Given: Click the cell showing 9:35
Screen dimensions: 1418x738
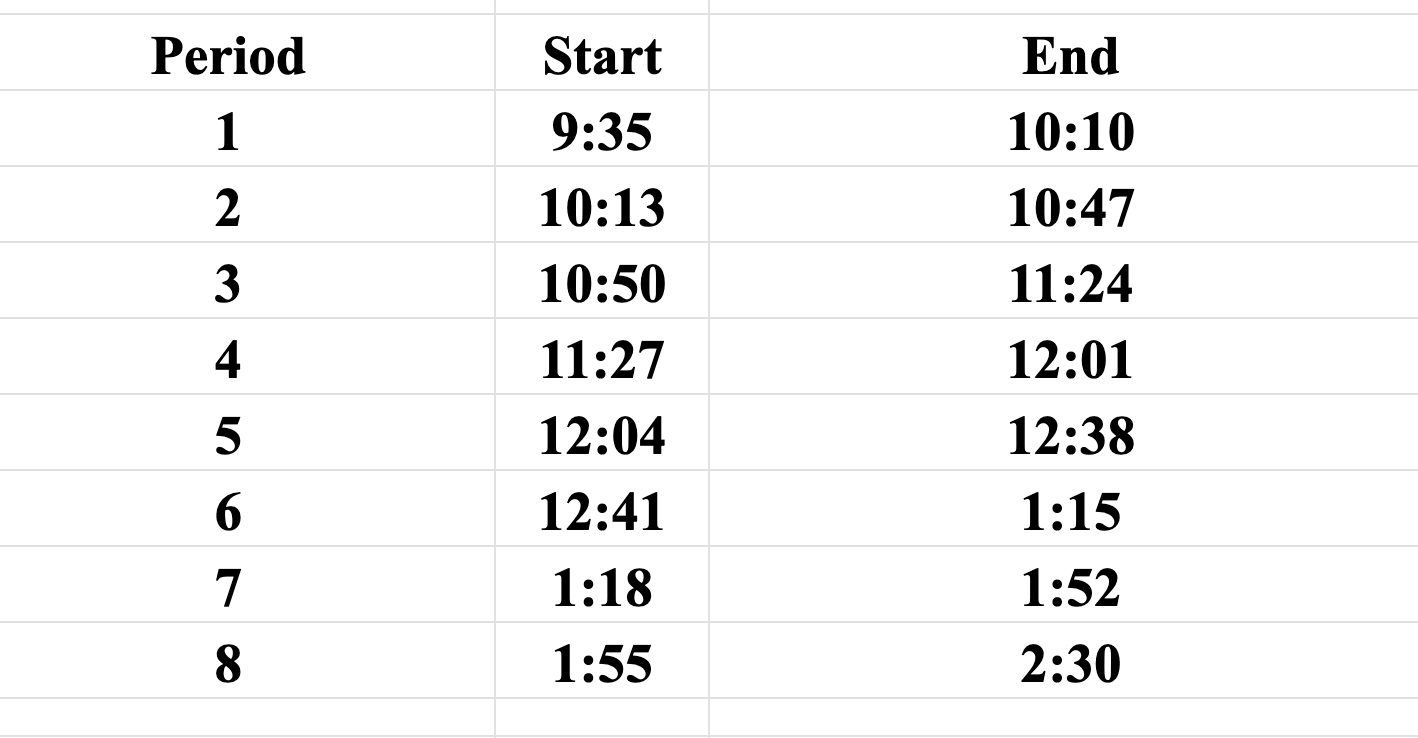Looking at the screenshot, I should coord(602,132).
